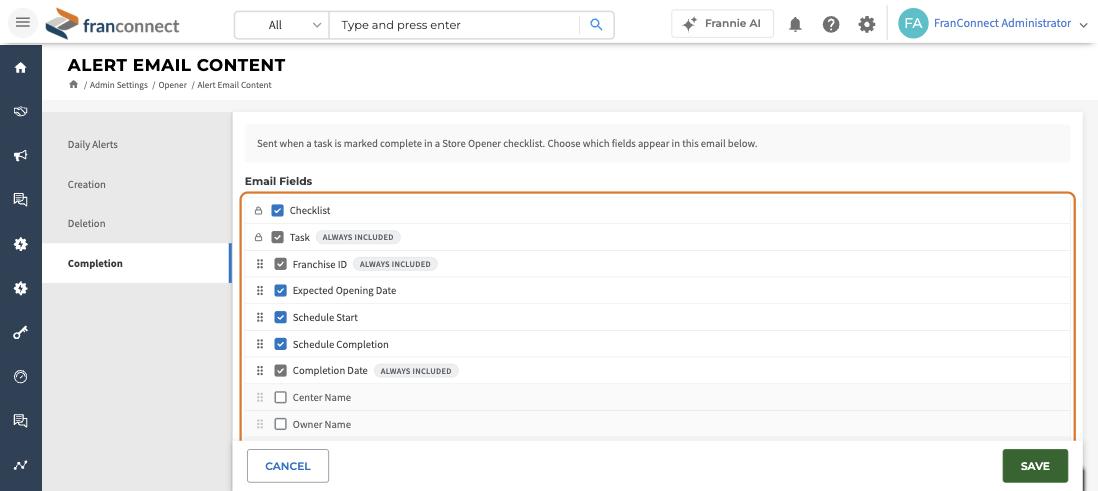Click the Owner Name label

click(321, 424)
